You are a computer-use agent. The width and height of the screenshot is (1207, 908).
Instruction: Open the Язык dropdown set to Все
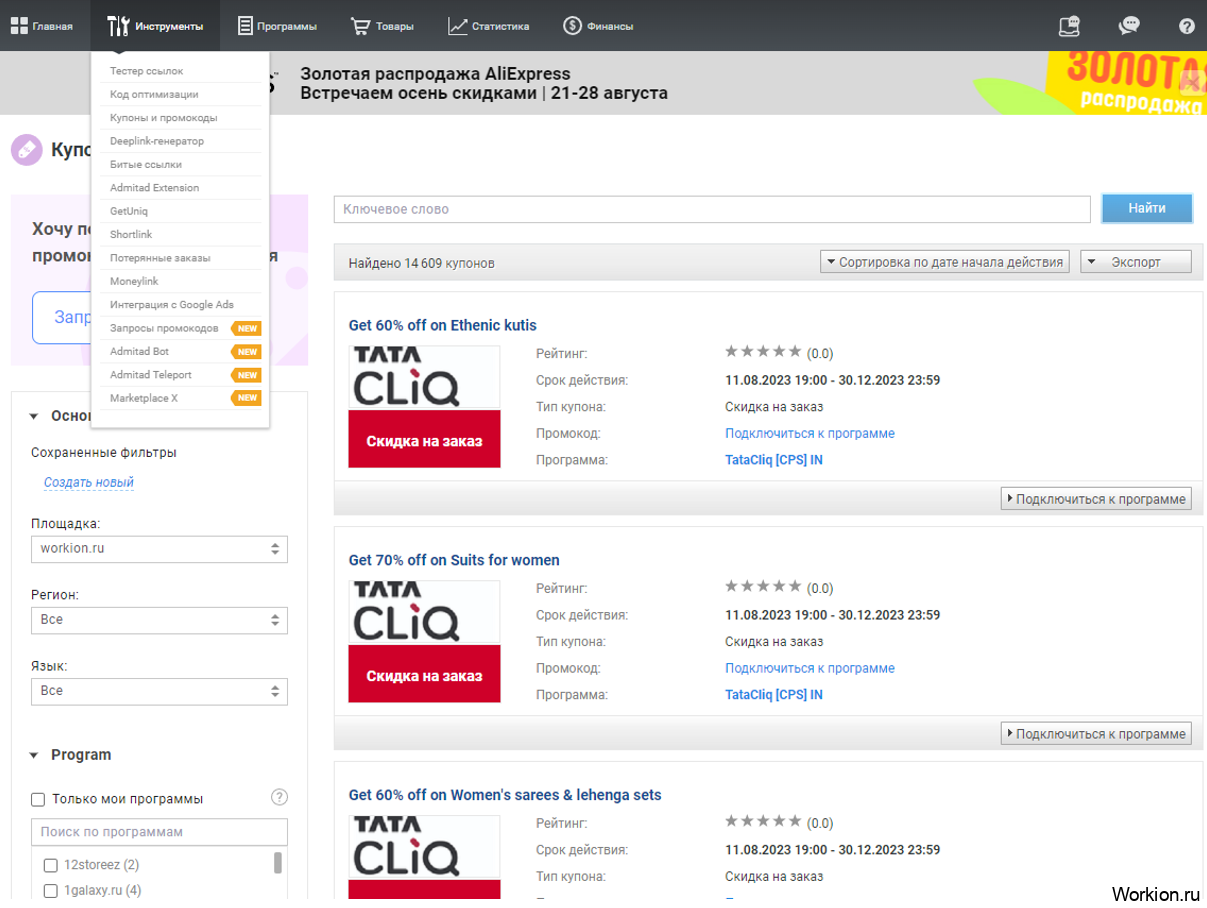click(159, 691)
